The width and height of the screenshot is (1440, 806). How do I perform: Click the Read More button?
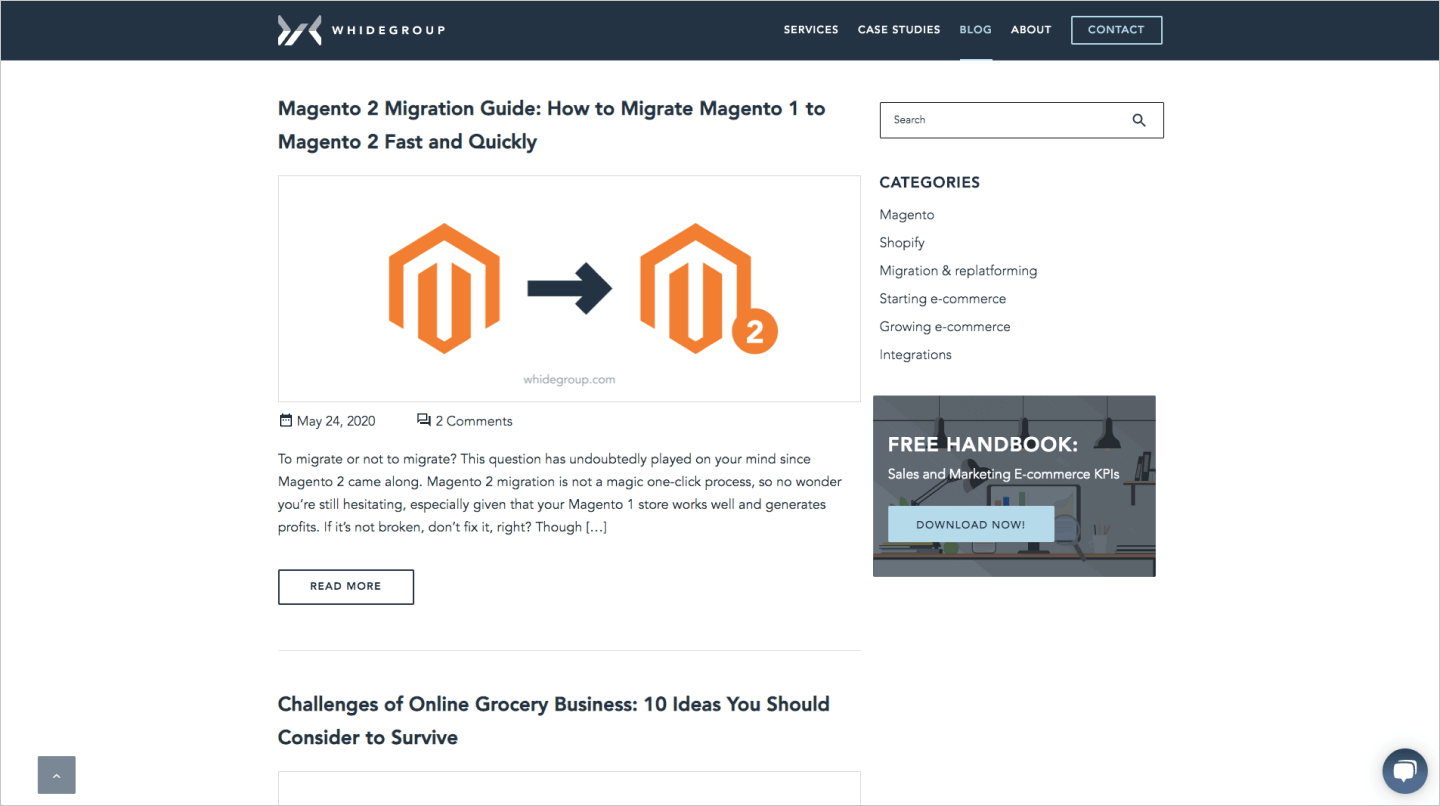tap(346, 587)
